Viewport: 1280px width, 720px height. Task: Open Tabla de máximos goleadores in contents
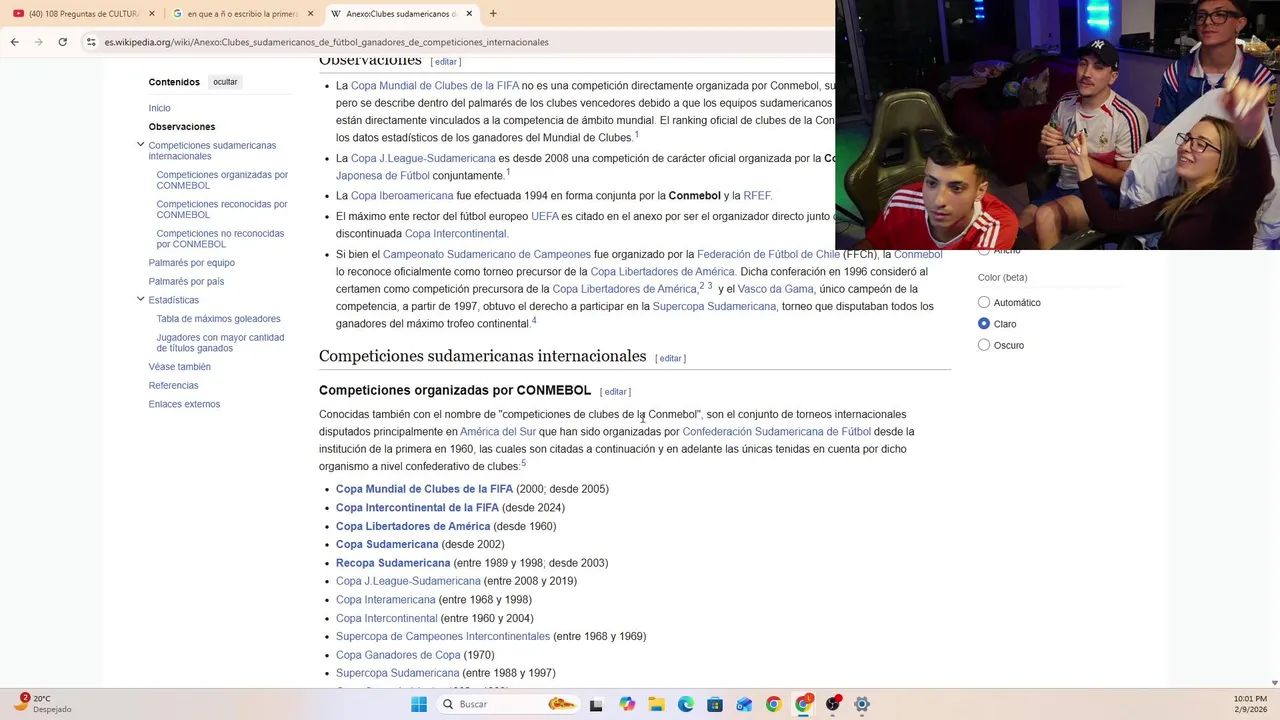point(218,319)
